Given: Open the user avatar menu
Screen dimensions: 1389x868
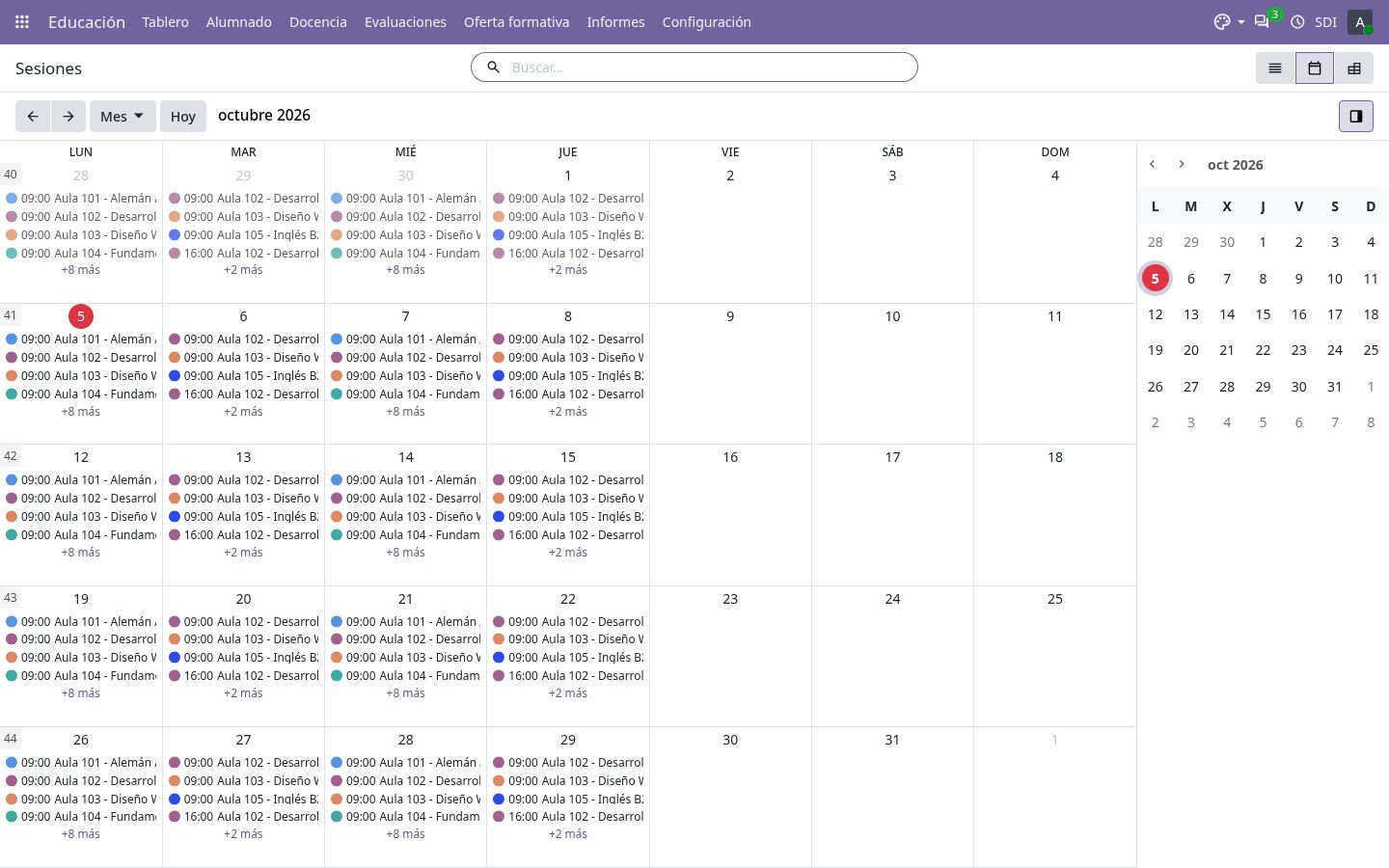Looking at the screenshot, I should pos(1360,21).
